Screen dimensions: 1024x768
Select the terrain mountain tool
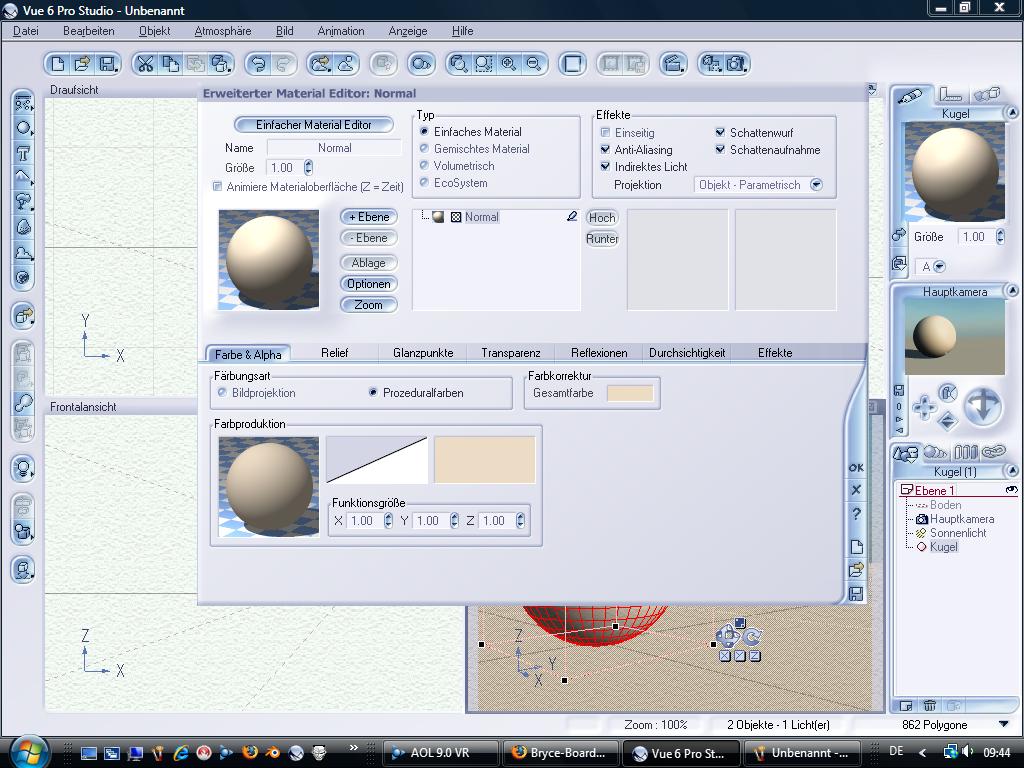coord(24,177)
